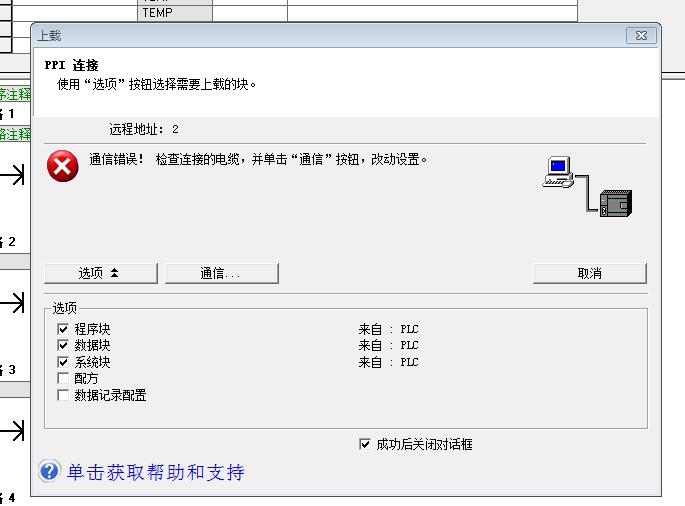Click the 上载 dialog title bar
Viewport: 685px width, 506px height.
(300, 35)
